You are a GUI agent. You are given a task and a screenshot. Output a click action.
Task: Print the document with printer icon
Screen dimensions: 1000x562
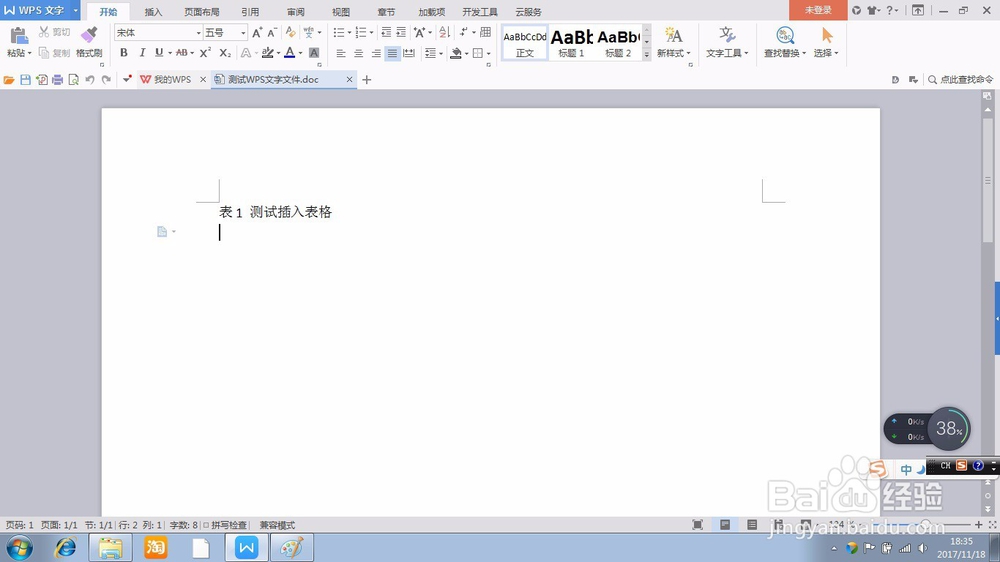57,80
